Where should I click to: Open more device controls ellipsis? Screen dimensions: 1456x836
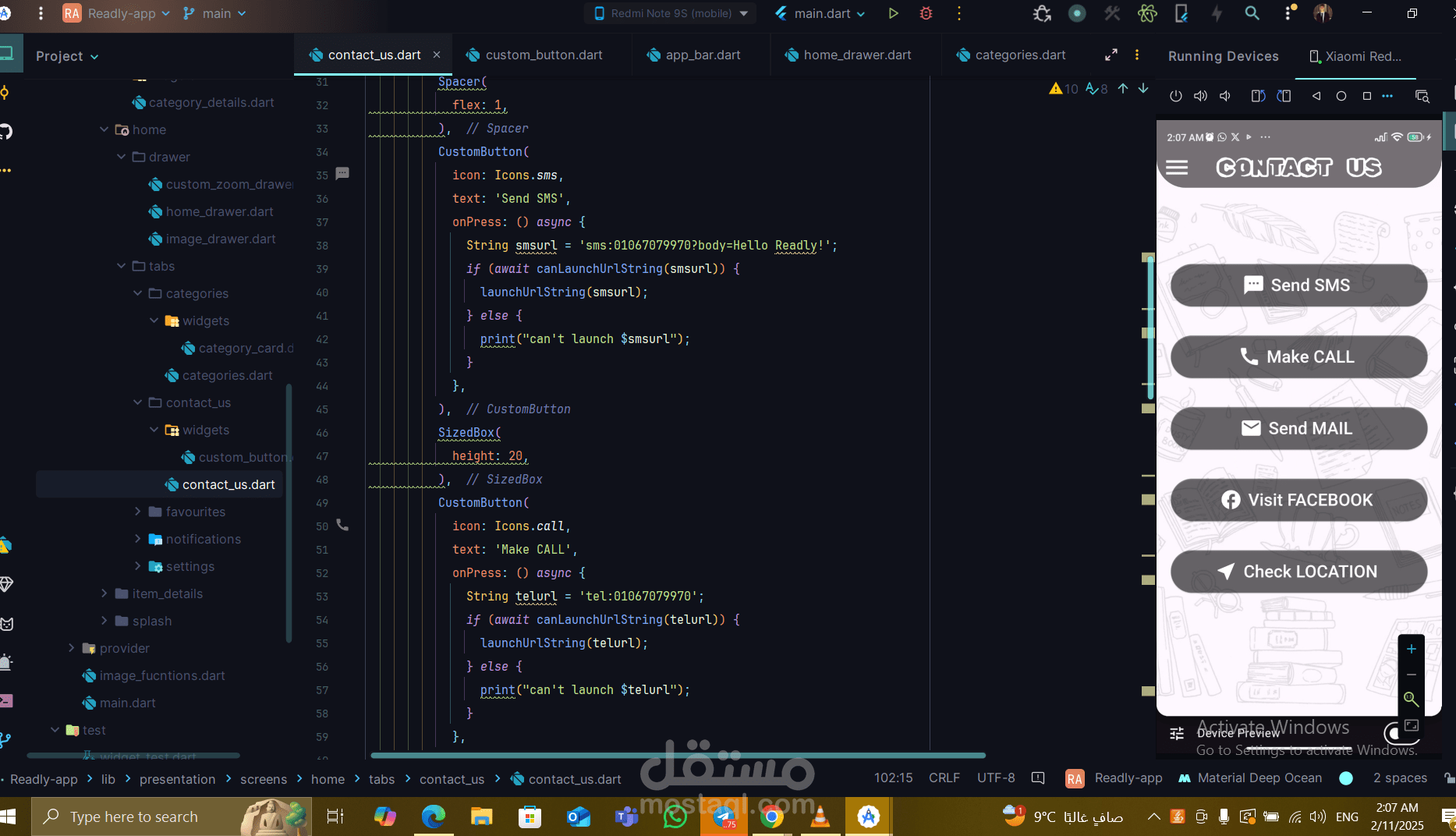pos(1387,96)
